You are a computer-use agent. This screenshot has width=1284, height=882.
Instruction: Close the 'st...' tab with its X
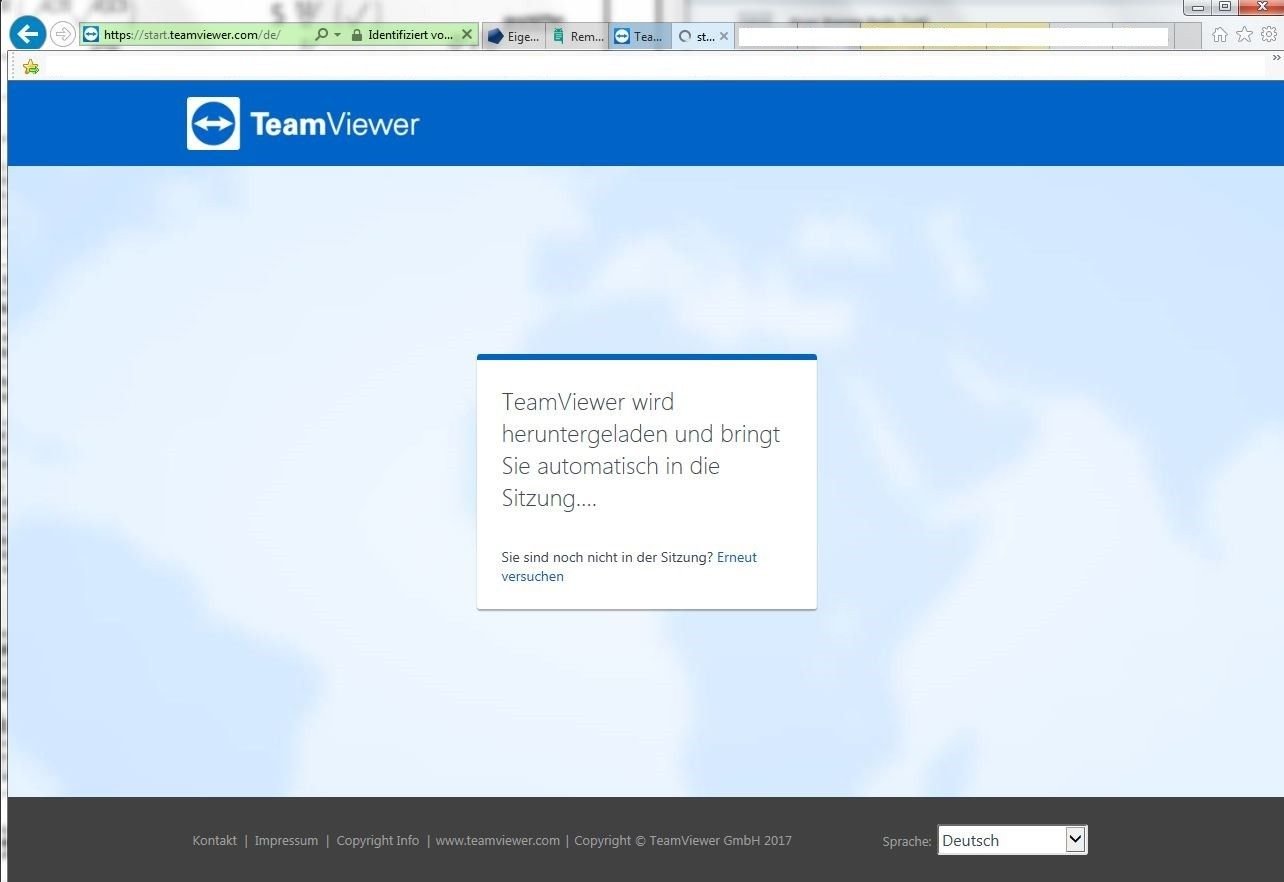click(724, 36)
